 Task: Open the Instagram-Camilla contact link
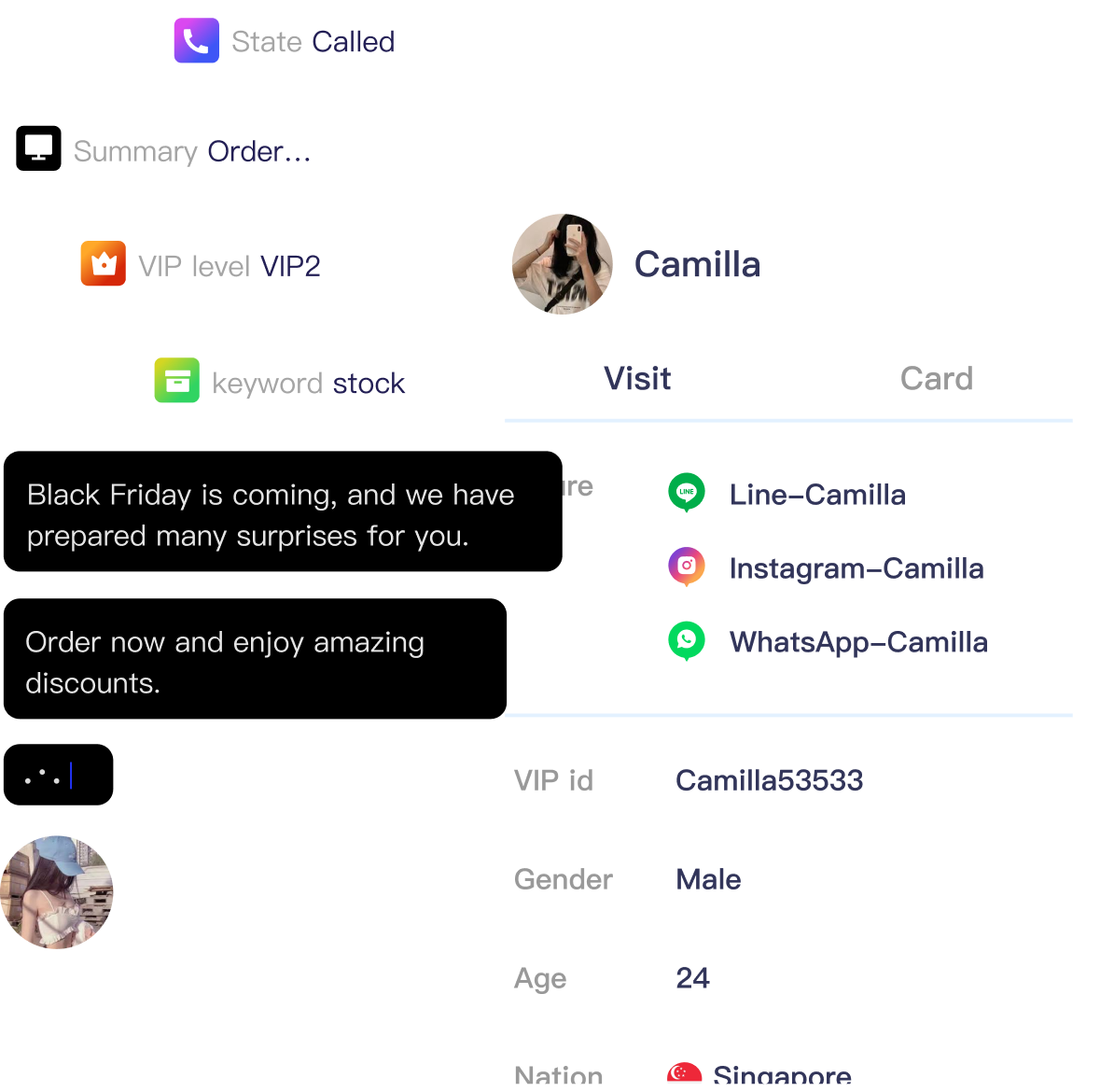pos(856,568)
